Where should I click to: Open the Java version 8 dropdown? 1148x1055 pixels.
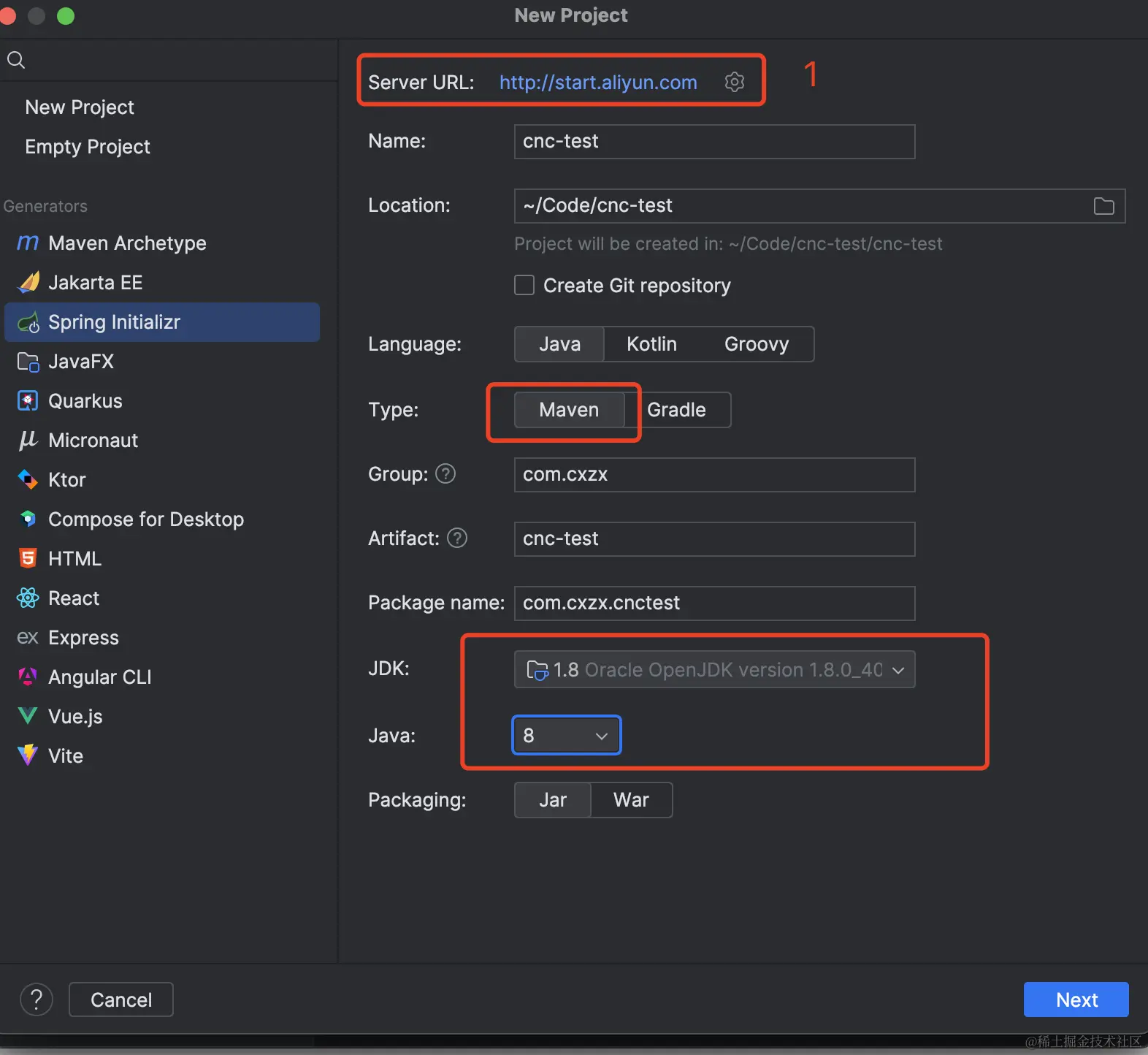pyautogui.click(x=567, y=735)
